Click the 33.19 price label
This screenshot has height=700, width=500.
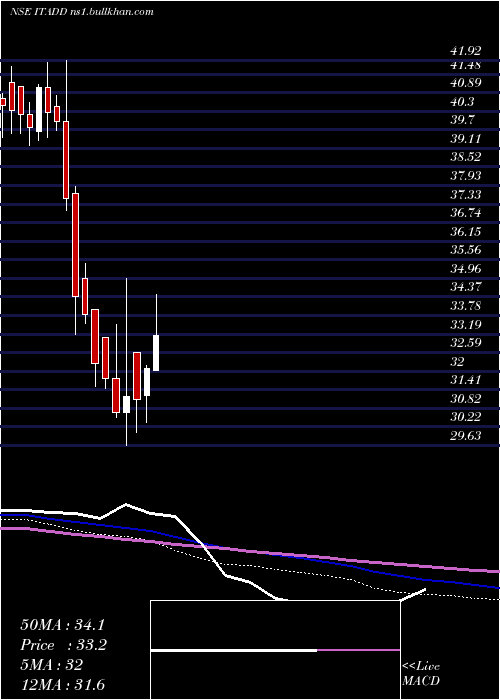pos(466,324)
